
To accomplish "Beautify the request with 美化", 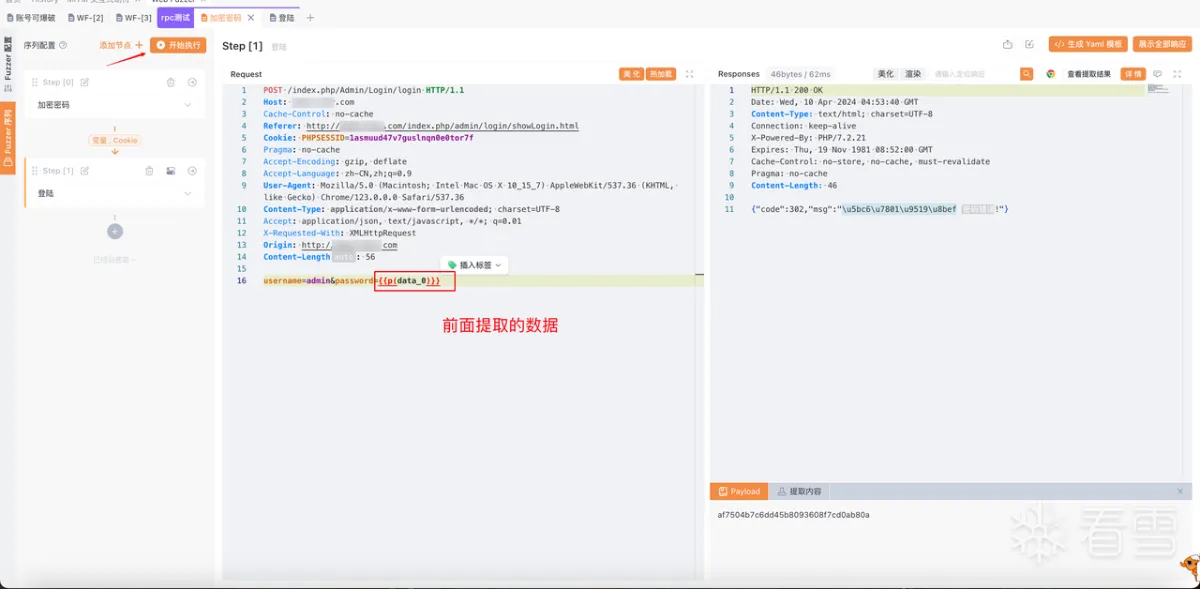I will 631,74.
